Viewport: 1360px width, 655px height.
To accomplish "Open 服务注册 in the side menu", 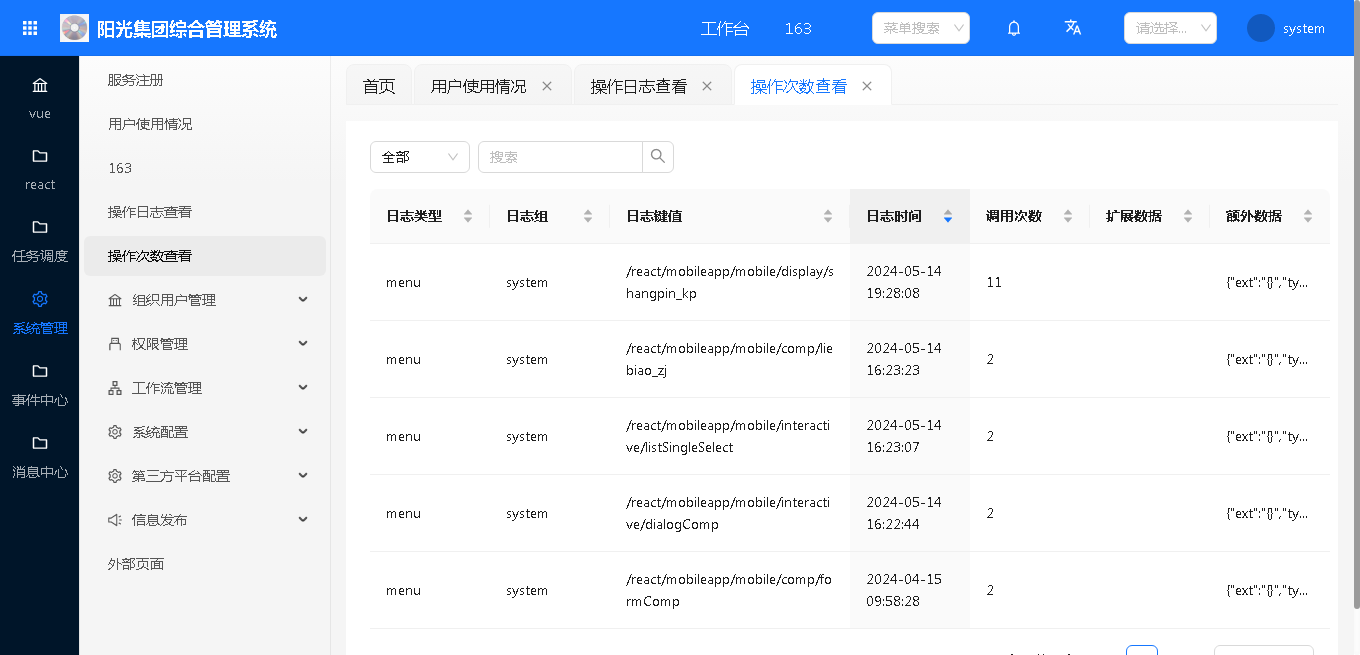I will coord(205,80).
